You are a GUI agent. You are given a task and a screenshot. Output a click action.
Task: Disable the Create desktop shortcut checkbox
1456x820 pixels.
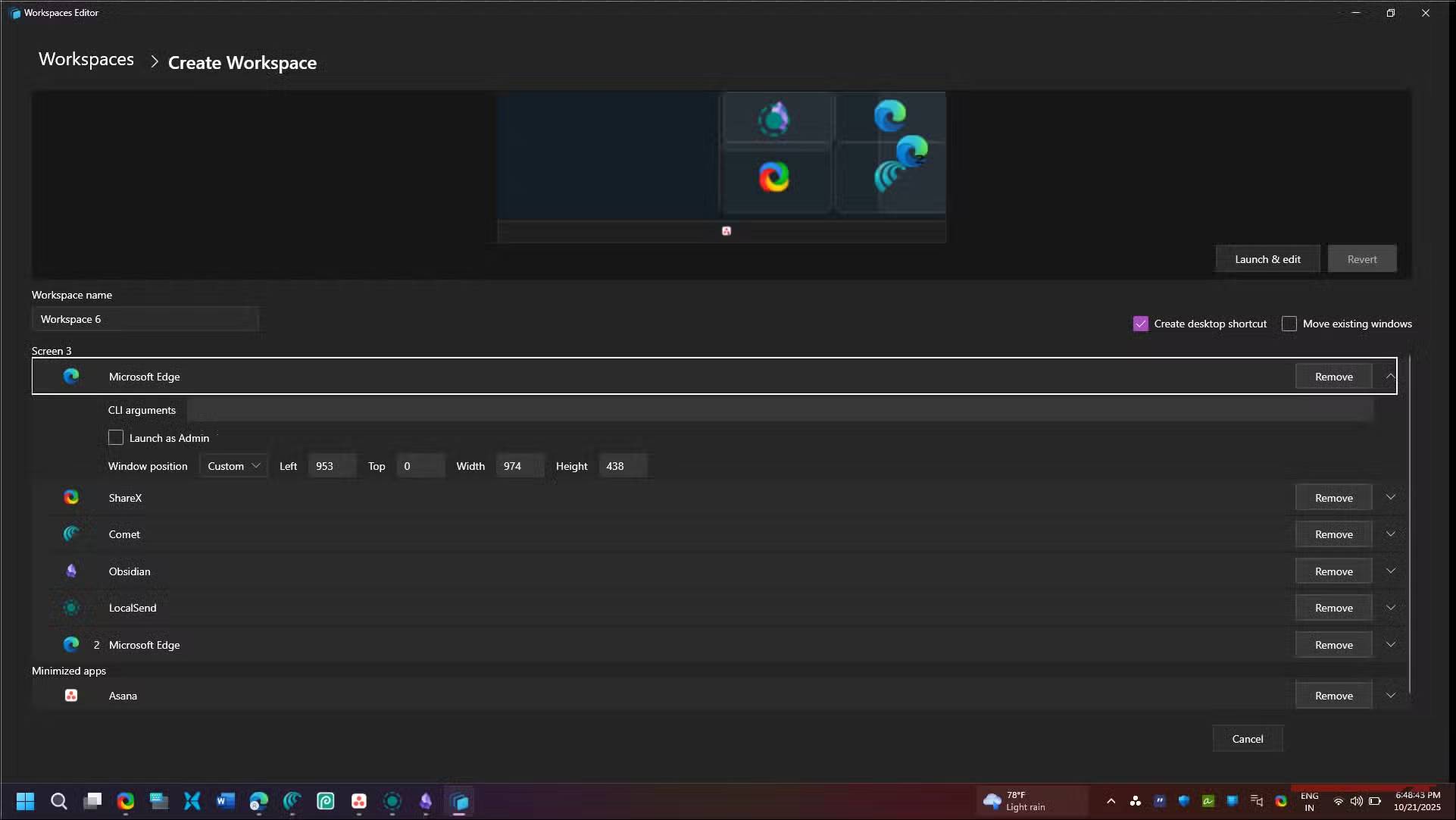[x=1141, y=324]
